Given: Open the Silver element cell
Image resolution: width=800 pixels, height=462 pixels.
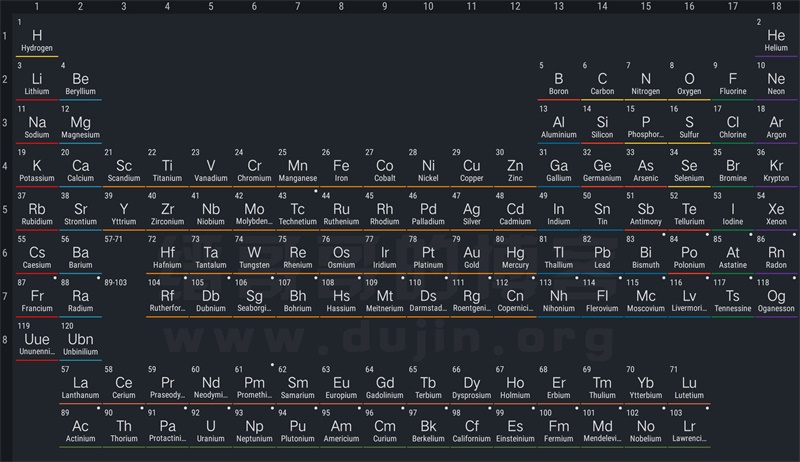Looking at the screenshot, I should 471,210.
